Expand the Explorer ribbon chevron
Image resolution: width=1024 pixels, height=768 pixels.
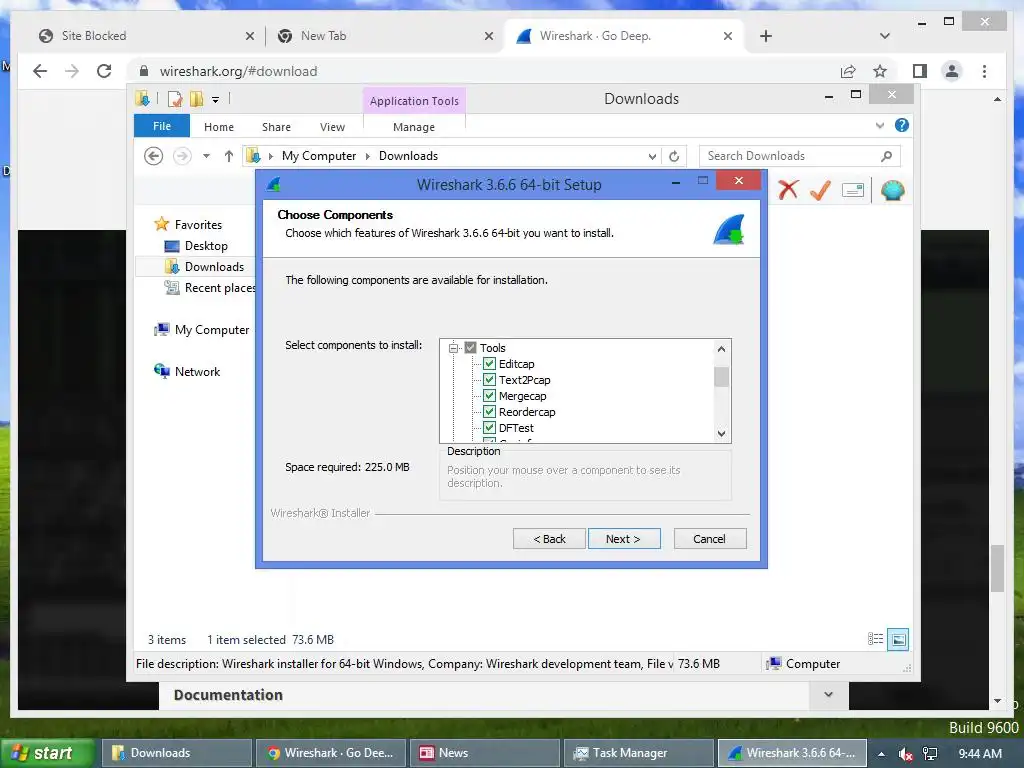coord(880,125)
